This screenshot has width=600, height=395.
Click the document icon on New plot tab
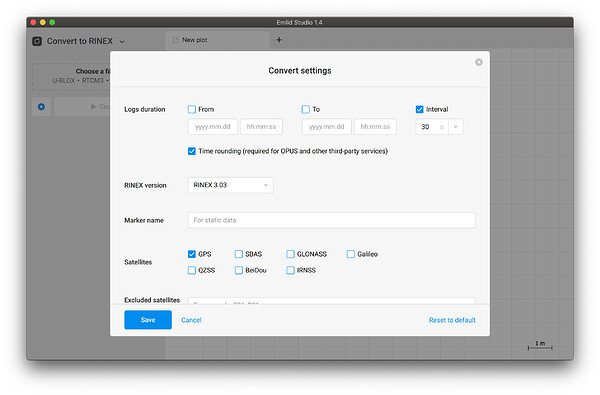(x=175, y=40)
